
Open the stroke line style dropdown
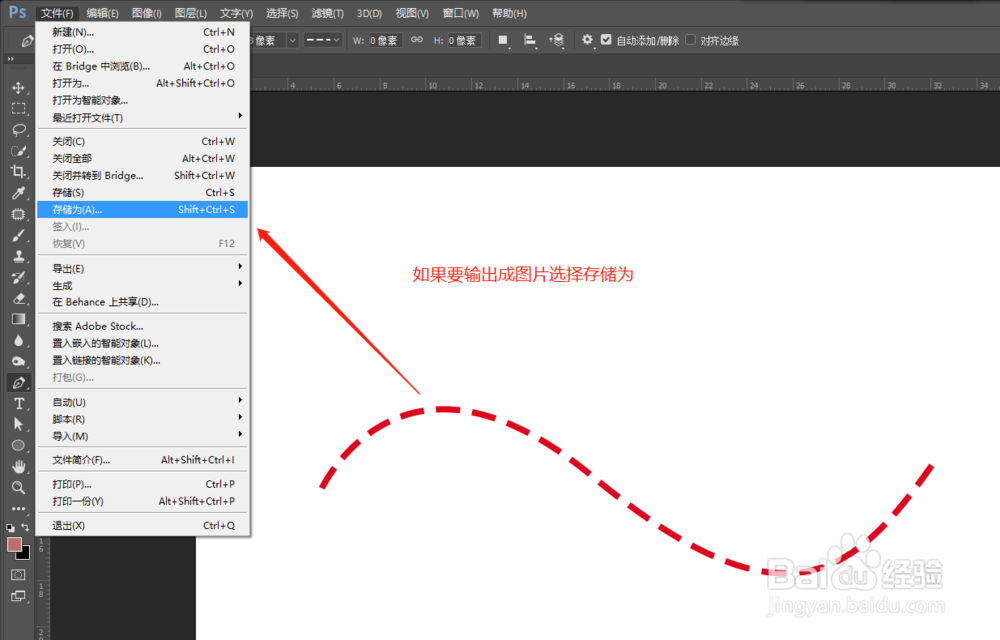[x=323, y=40]
